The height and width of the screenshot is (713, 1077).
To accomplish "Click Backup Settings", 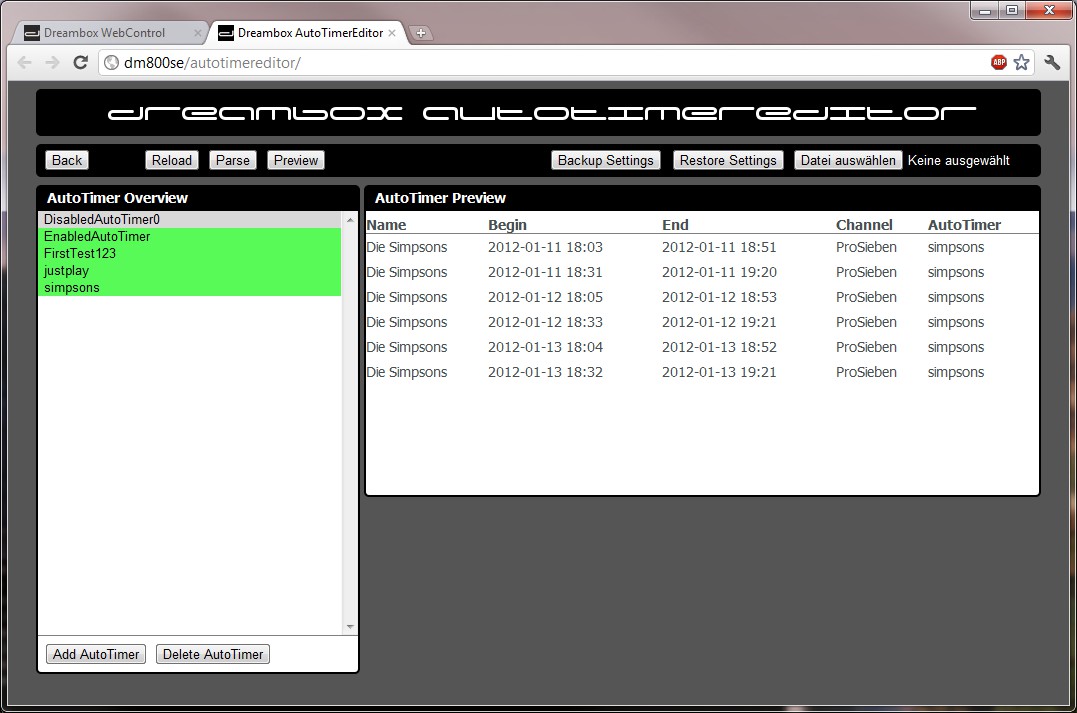I will 606,160.
